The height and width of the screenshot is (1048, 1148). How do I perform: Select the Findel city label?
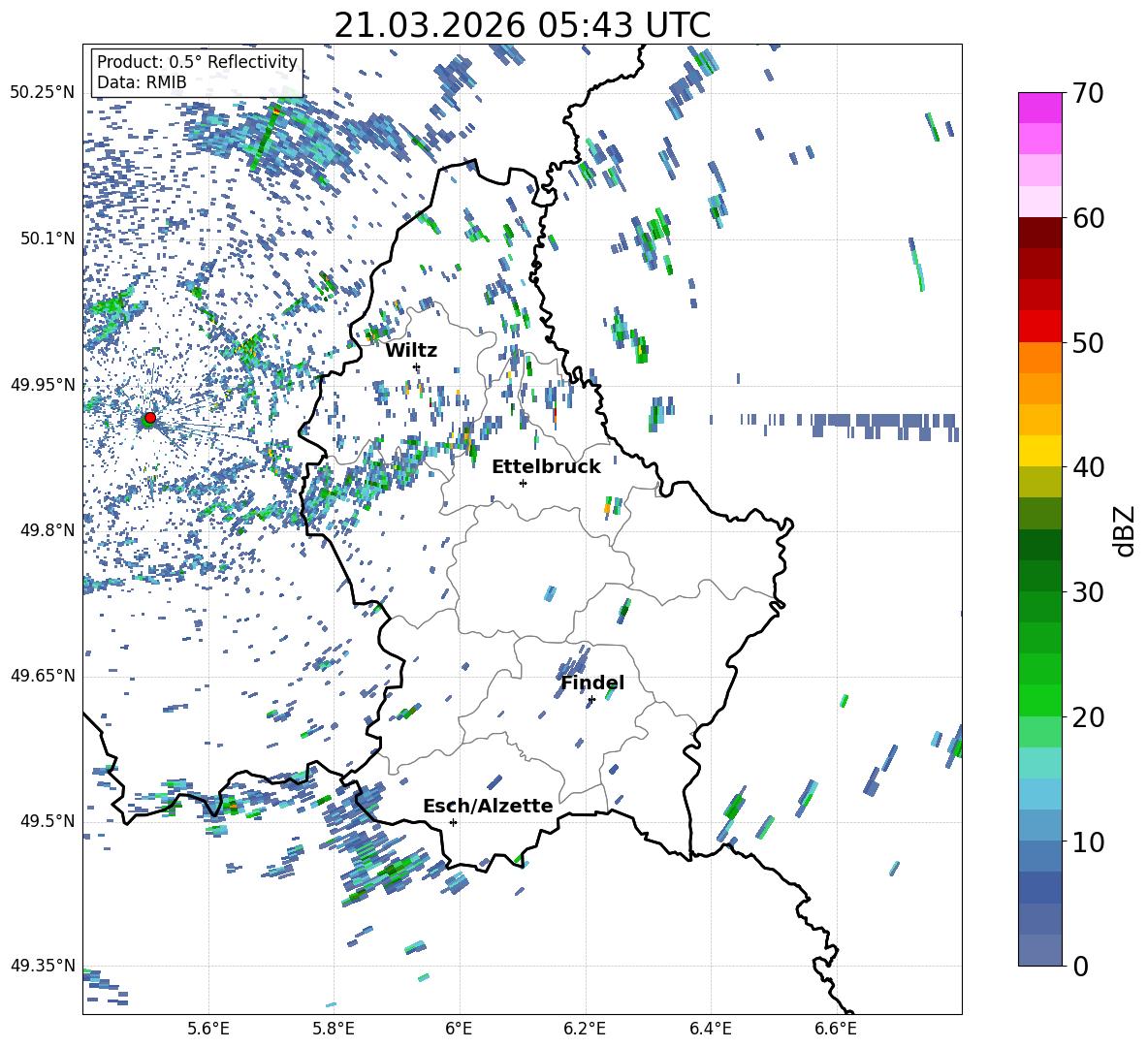[x=592, y=683]
